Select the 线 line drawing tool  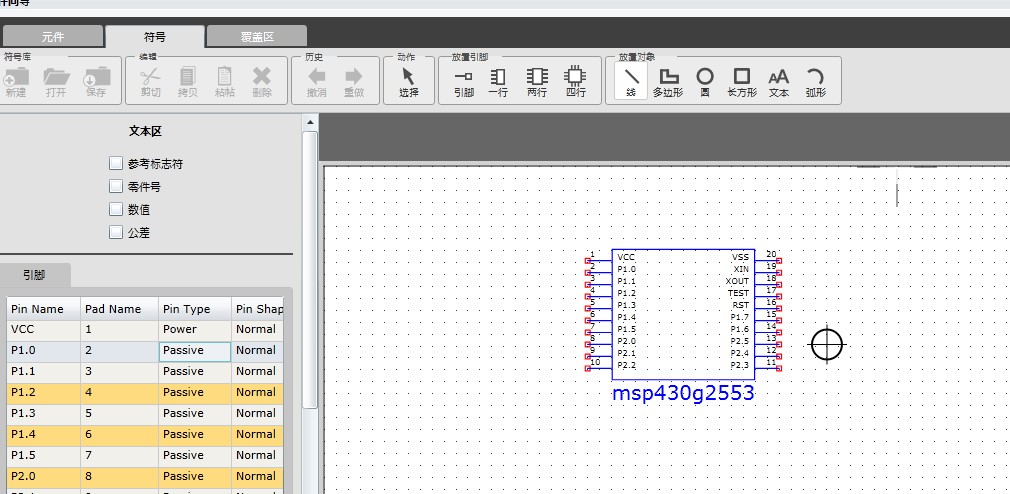click(631, 82)
